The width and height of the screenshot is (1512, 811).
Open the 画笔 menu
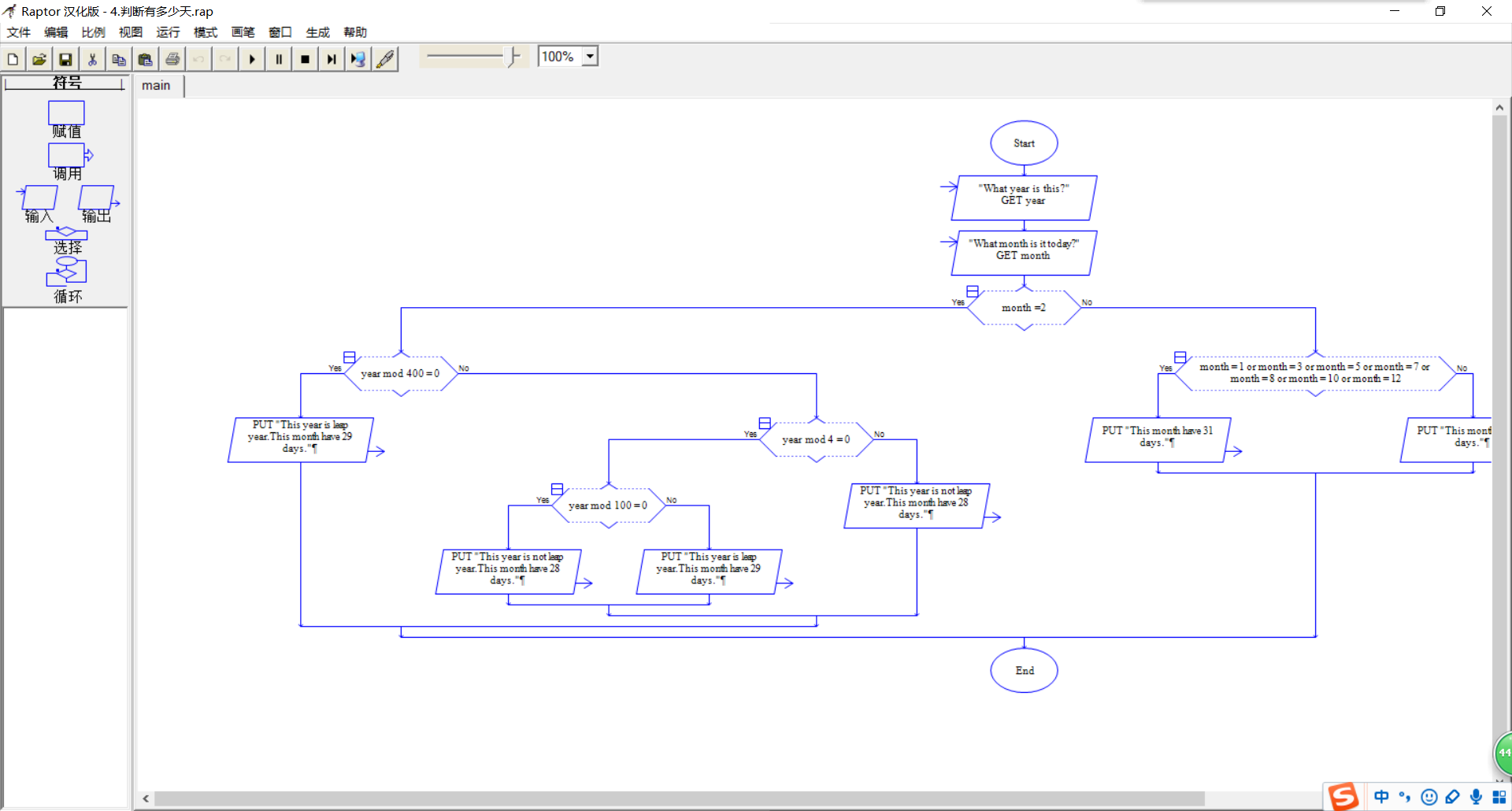243,32
